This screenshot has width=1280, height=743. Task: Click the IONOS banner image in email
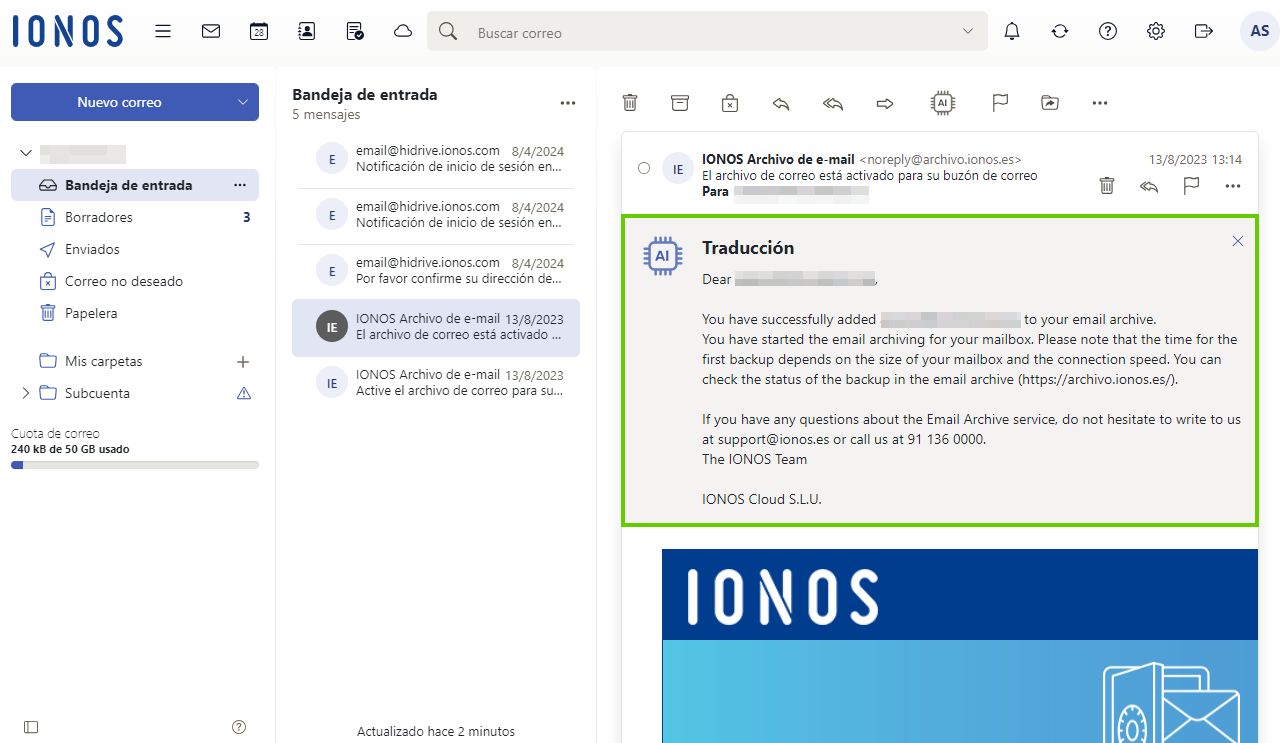959,646
